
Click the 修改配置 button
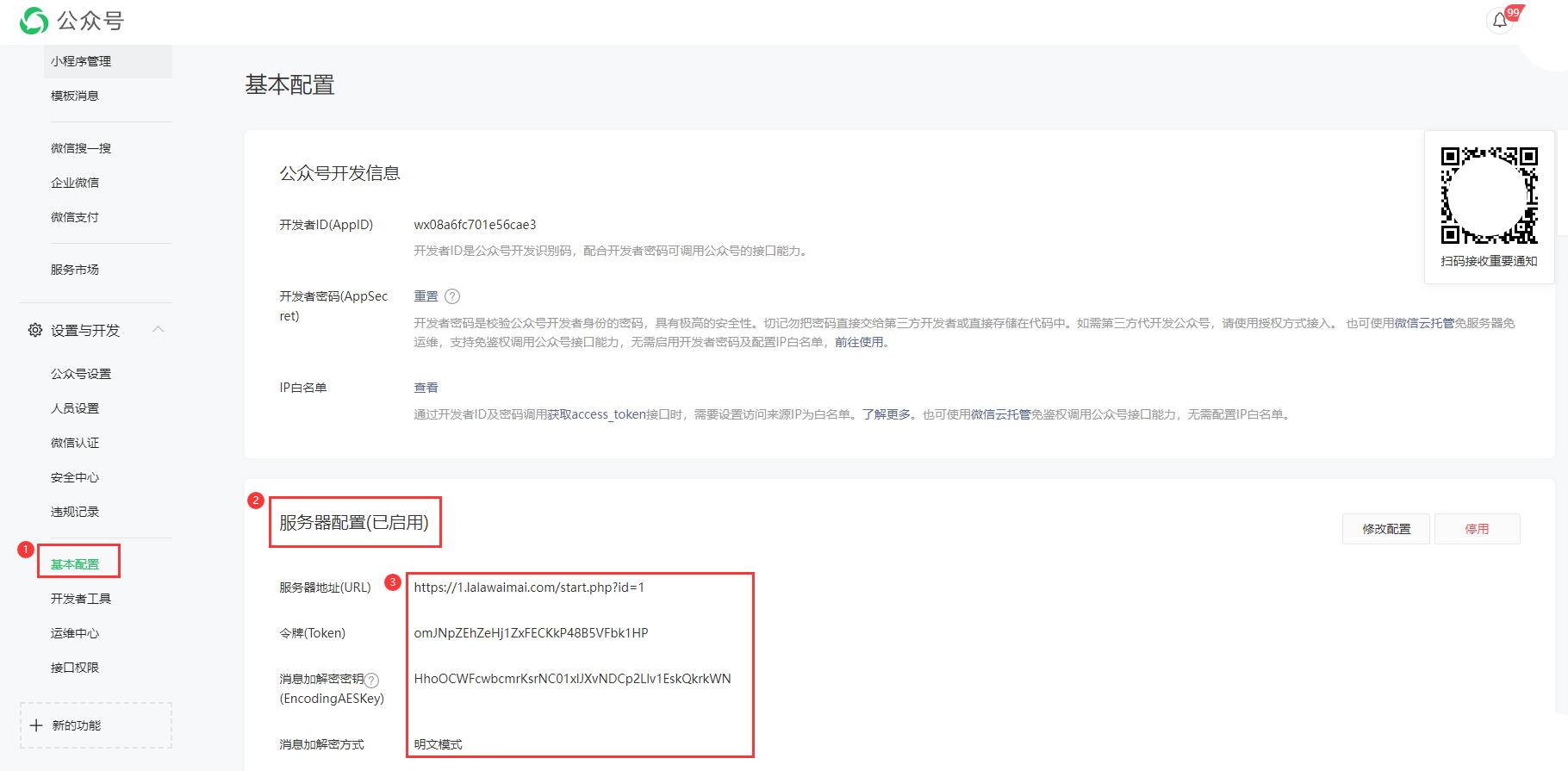(x=1386, y=529)
